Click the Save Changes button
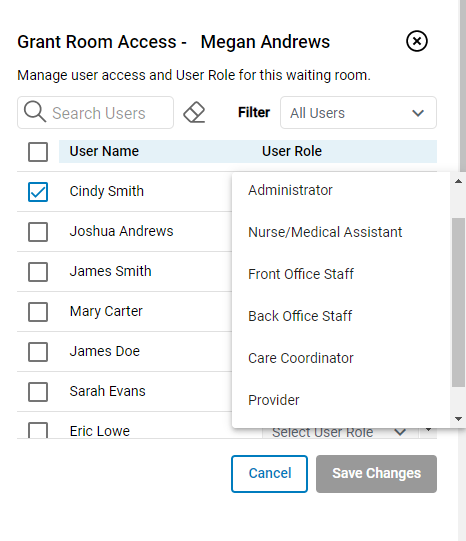The height and width of the screenshot is (541, 466). coord(376,473)
